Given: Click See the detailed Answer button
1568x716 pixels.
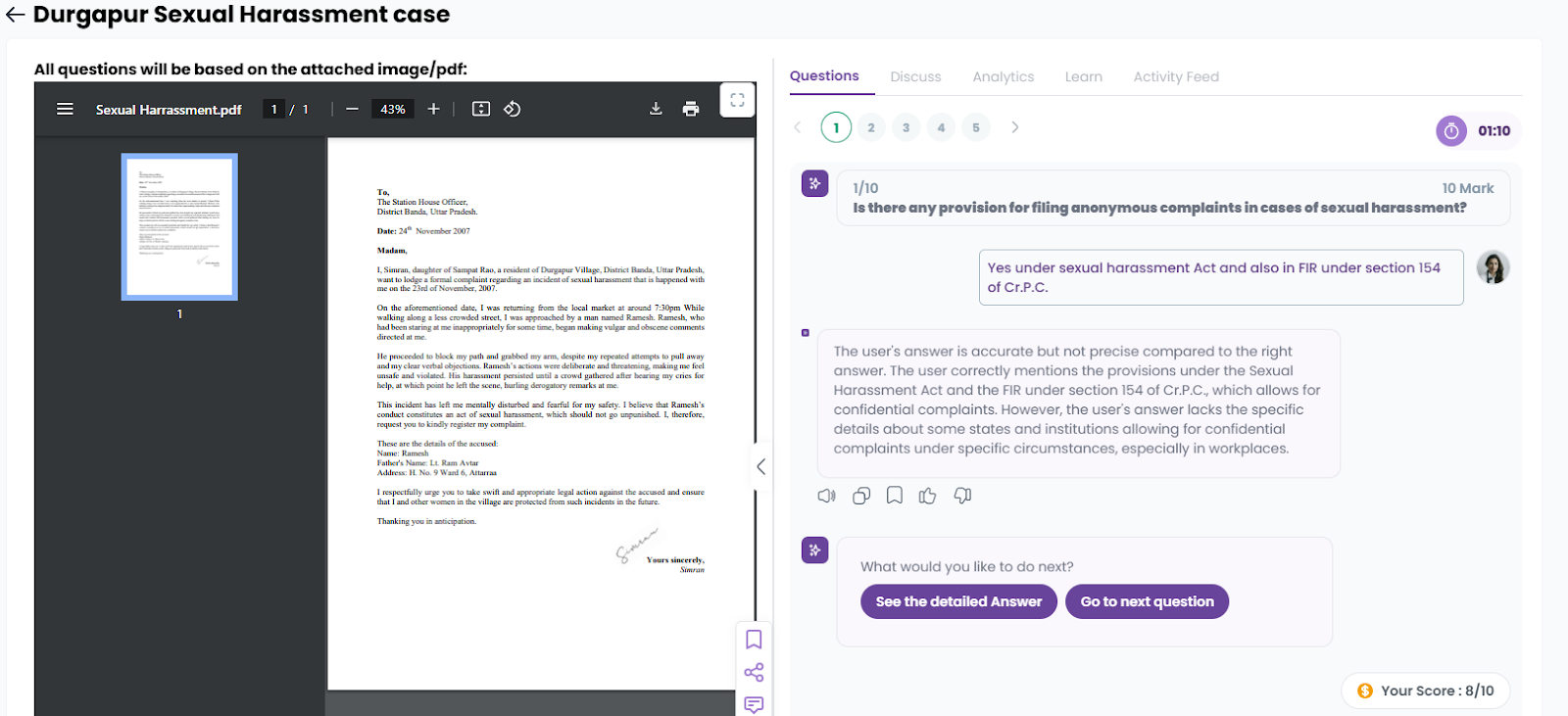Looking at the screenshot, I should click(x=957, y=601).
